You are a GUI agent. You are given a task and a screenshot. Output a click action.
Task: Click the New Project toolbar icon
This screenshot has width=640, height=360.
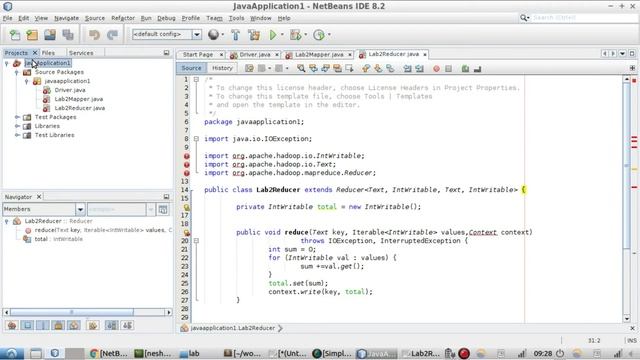coord(32,35)
